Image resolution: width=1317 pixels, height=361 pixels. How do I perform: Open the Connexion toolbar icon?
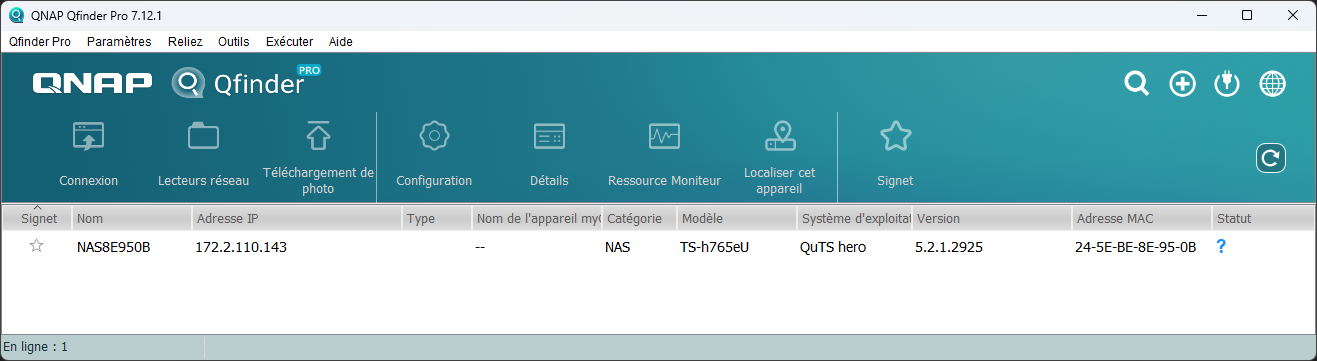(88, 136)
